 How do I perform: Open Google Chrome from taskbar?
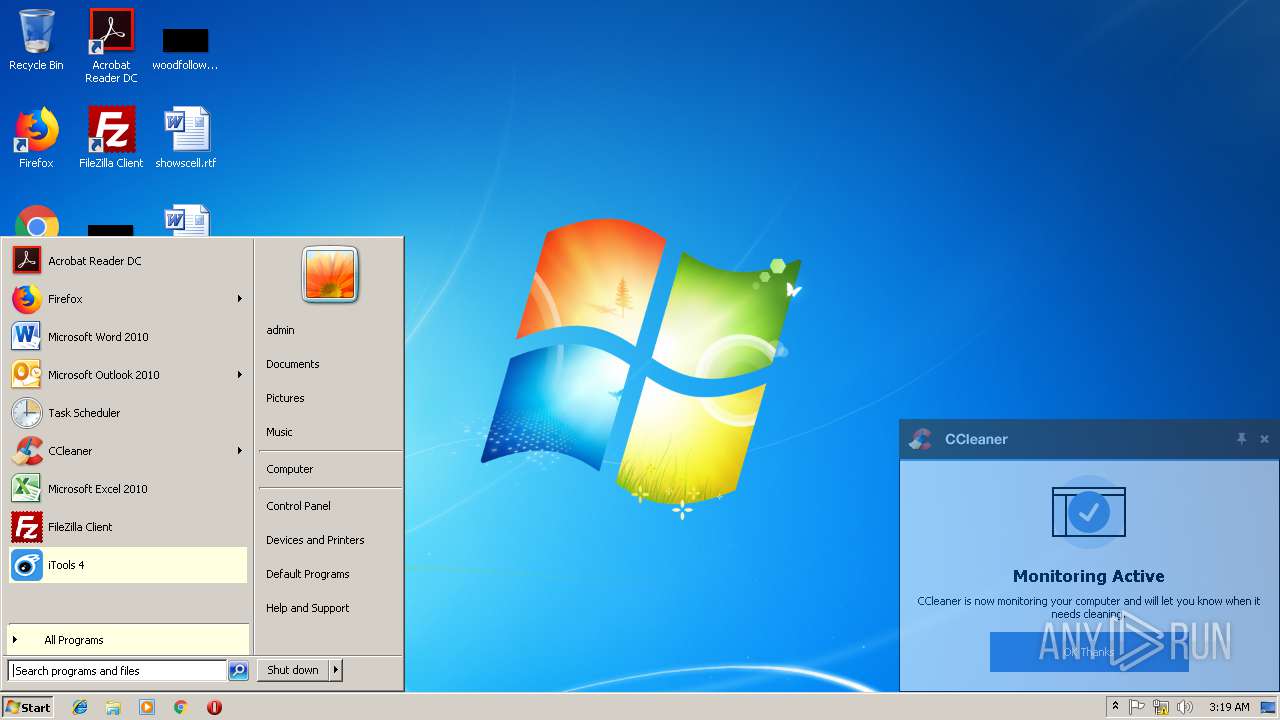pyautogui.click(x=180, y=707)
